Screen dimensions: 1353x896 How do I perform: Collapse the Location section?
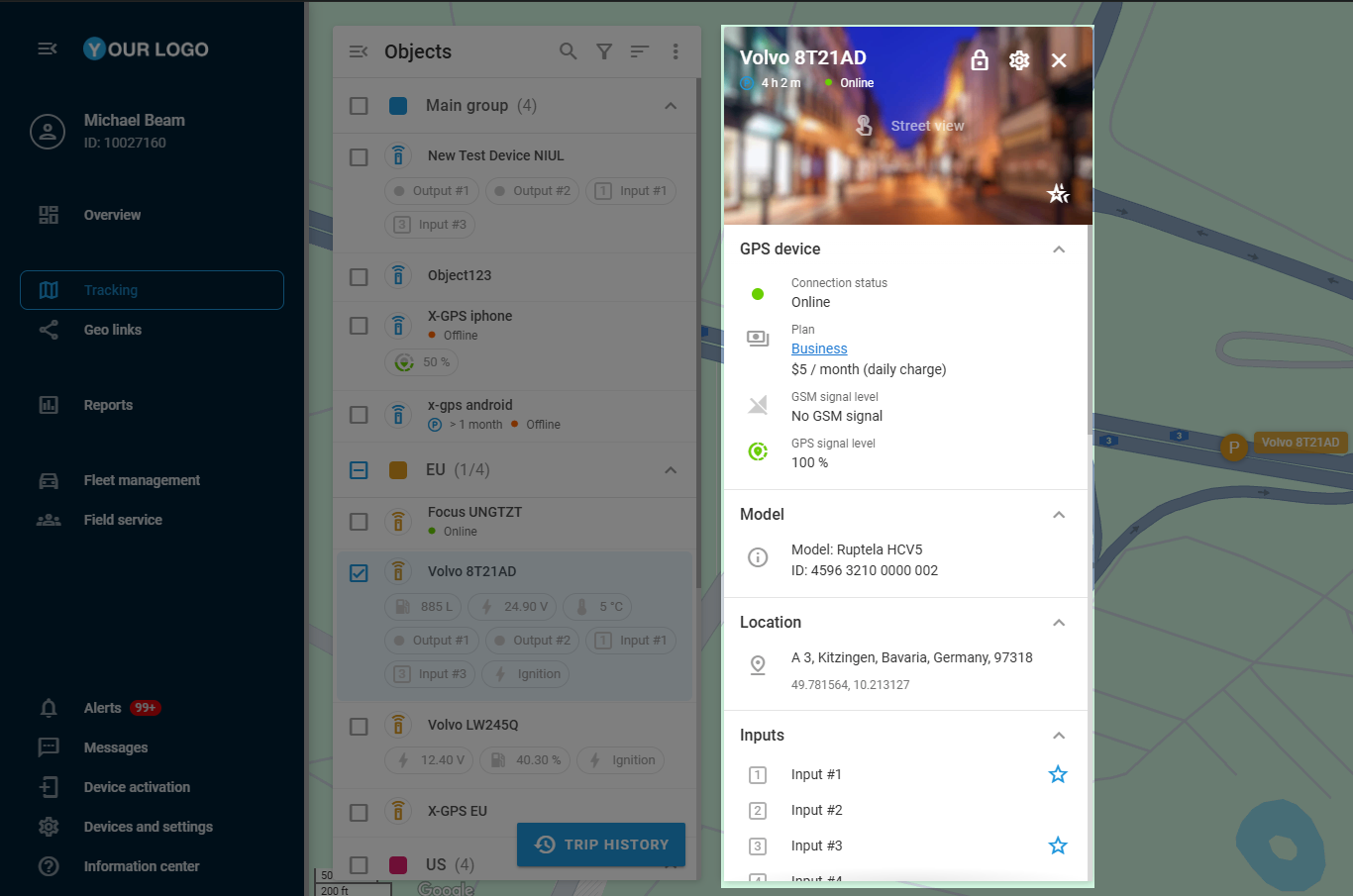click(x=1059, y=623)
